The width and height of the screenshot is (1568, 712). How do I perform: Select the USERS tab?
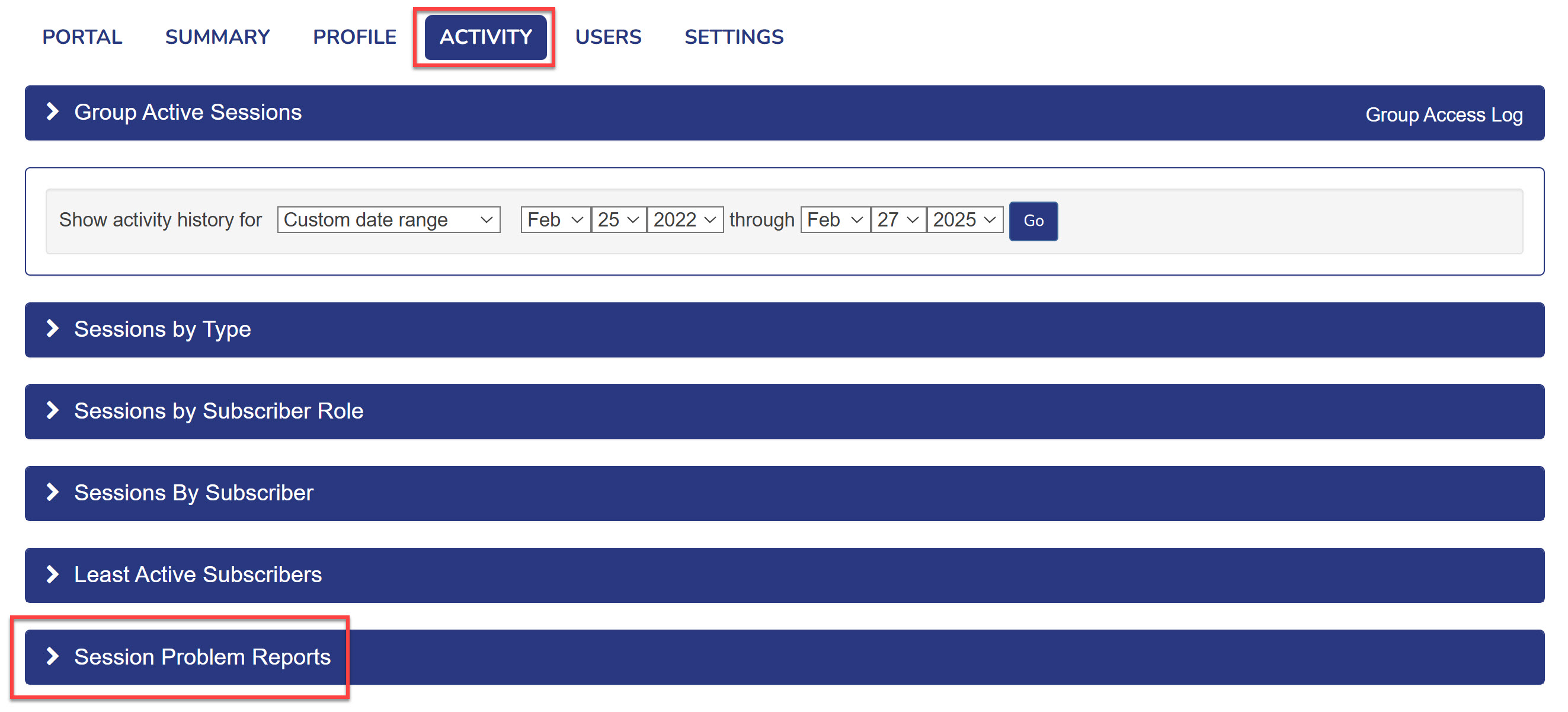[607, 37]
